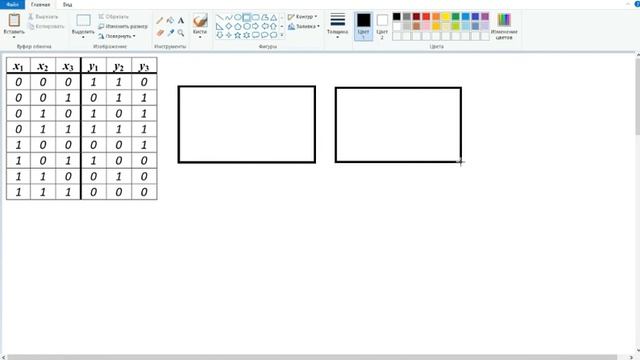The width and height of the screenshot is (640, 360).
Task: Pick the green color swatch
Action: coord(456,16)
